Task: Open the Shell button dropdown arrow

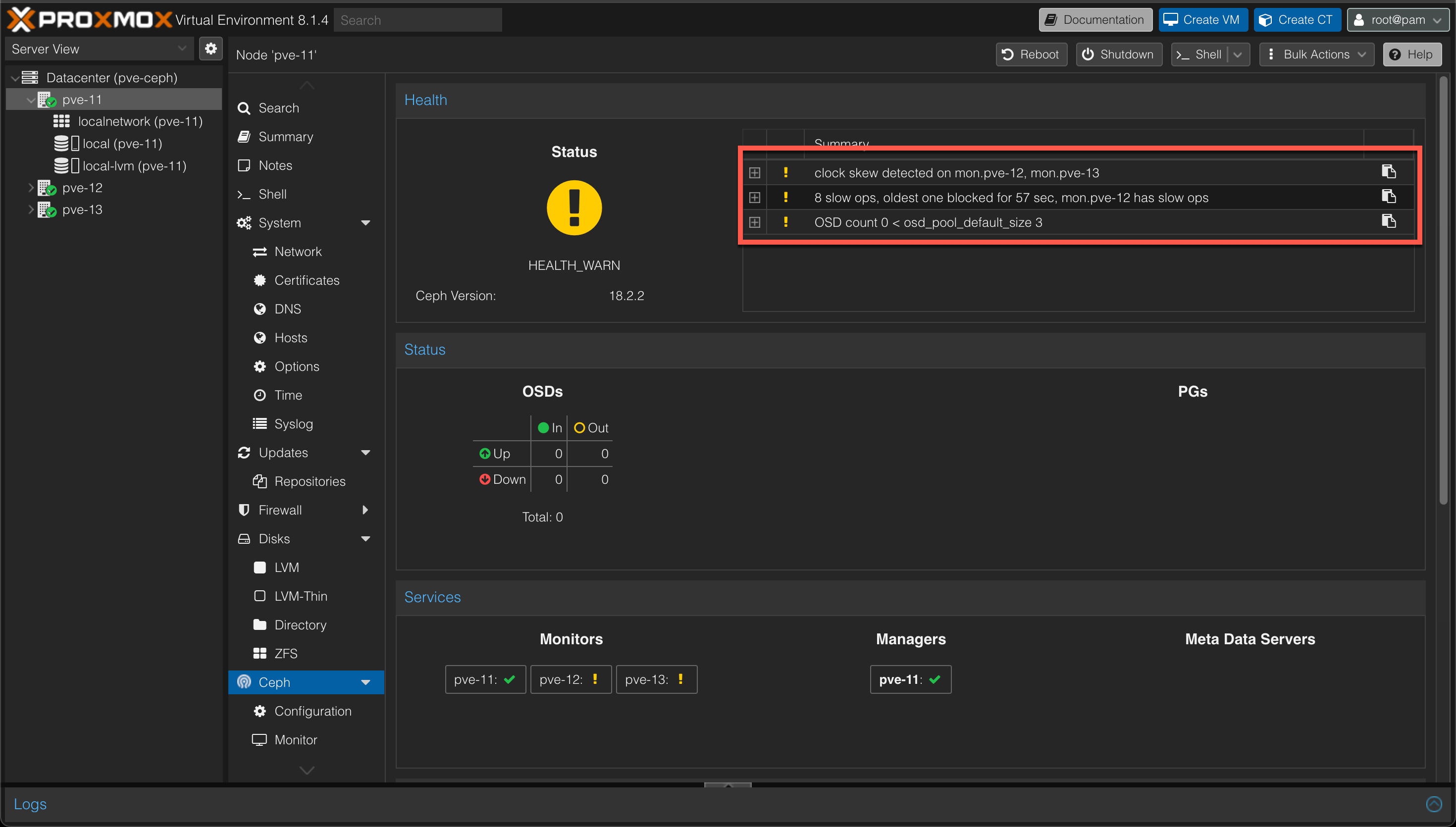Action: (1238, 54)
